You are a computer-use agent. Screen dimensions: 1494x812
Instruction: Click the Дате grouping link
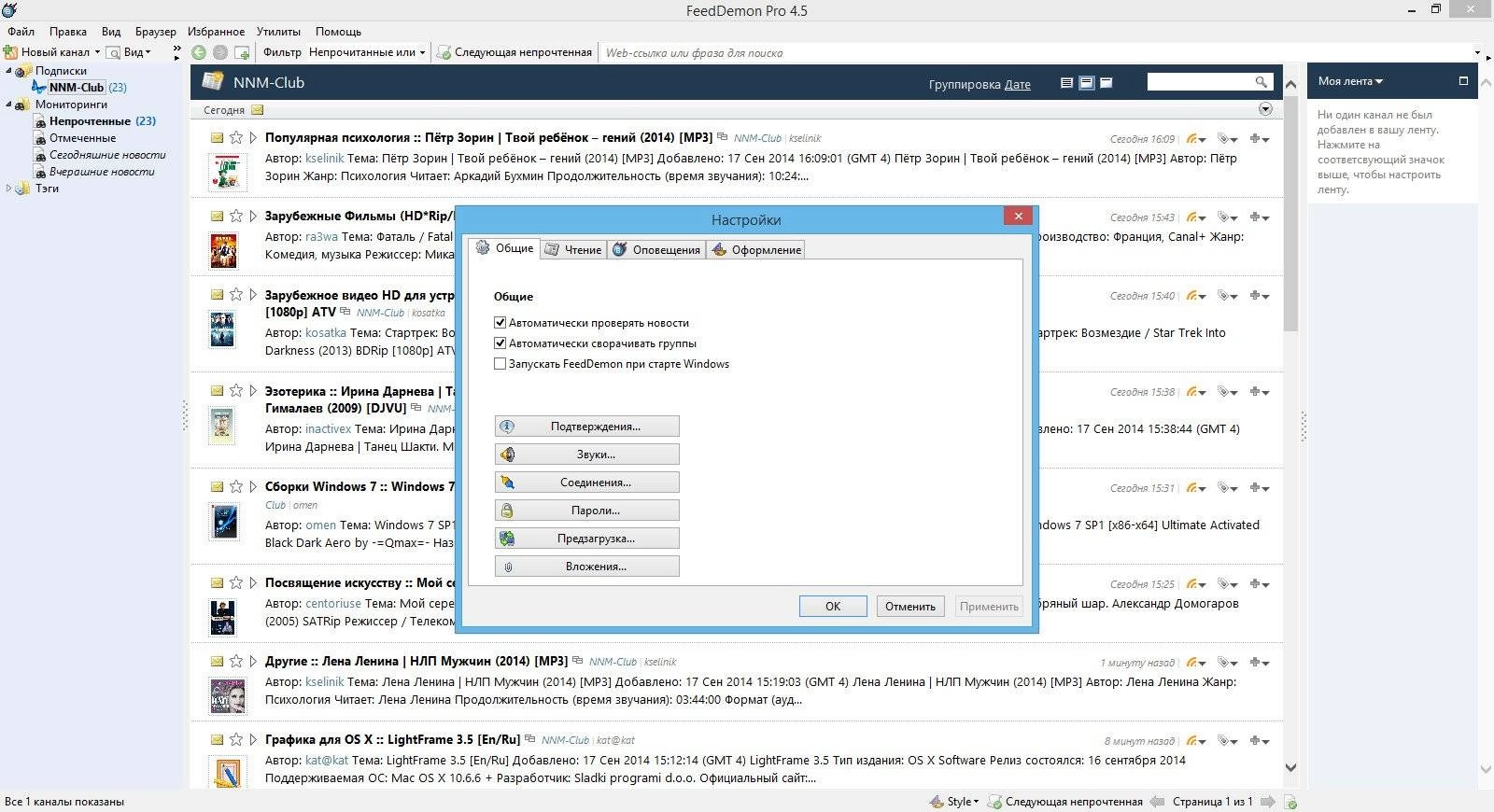pyautogui.click(x=1018, y=84)
